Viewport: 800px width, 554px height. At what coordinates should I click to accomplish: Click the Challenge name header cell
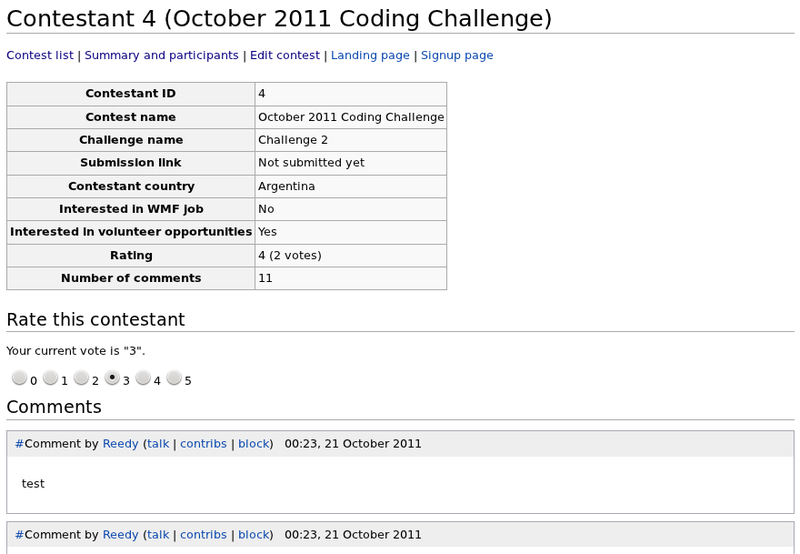click(x=131, y=140)
